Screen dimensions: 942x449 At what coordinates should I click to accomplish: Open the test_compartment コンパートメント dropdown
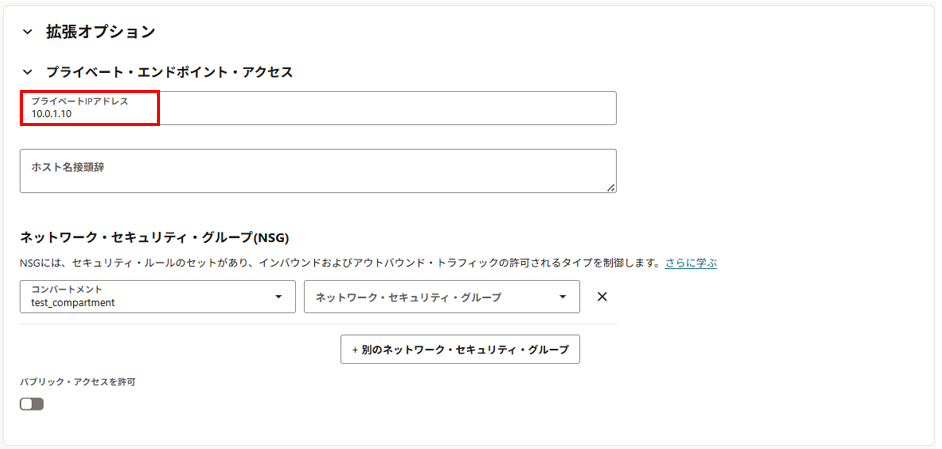pyautogui.click(x=150, y=297)
